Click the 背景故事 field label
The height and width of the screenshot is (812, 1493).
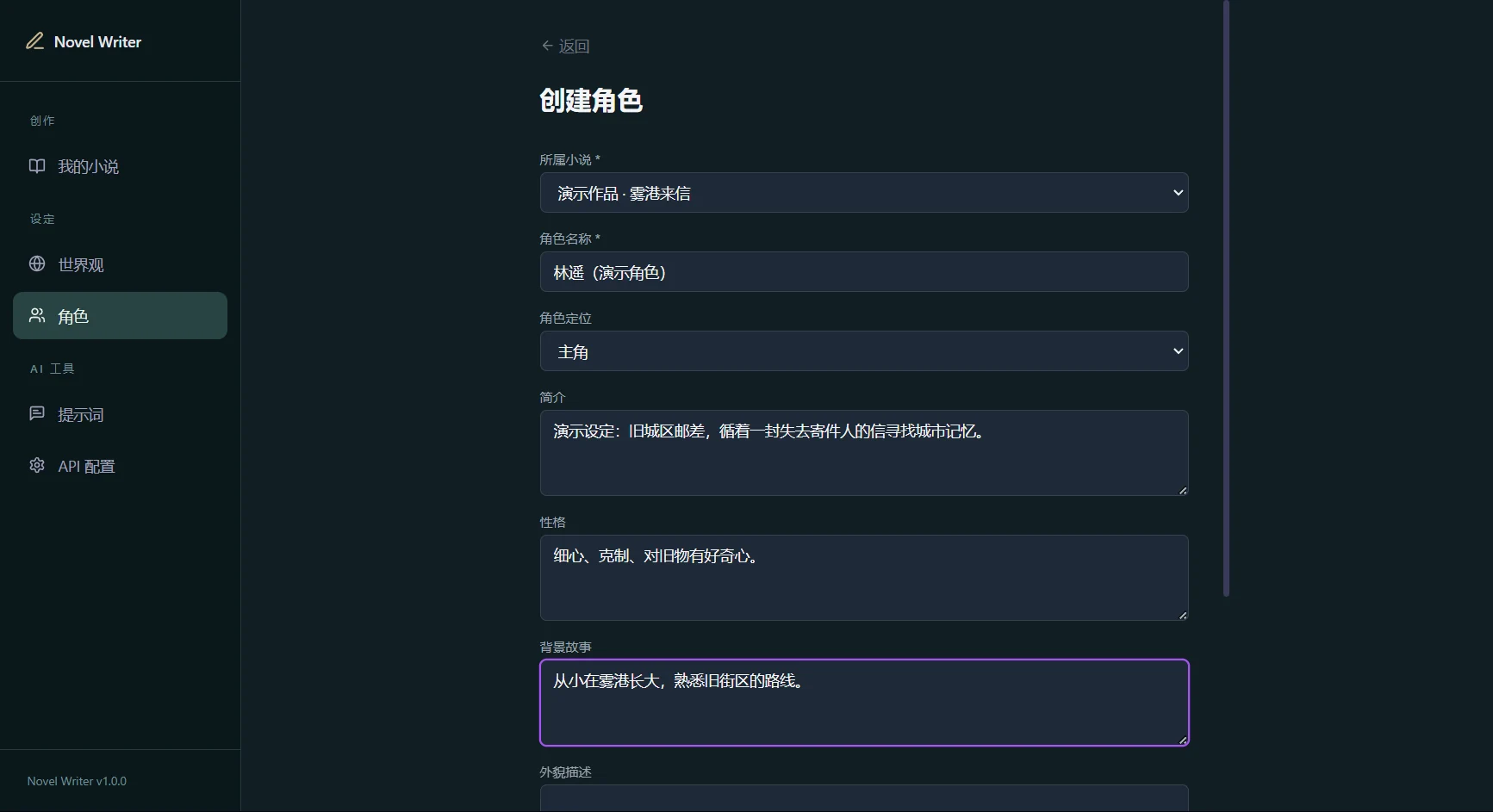pyautogui.click(x=566, y=647)
